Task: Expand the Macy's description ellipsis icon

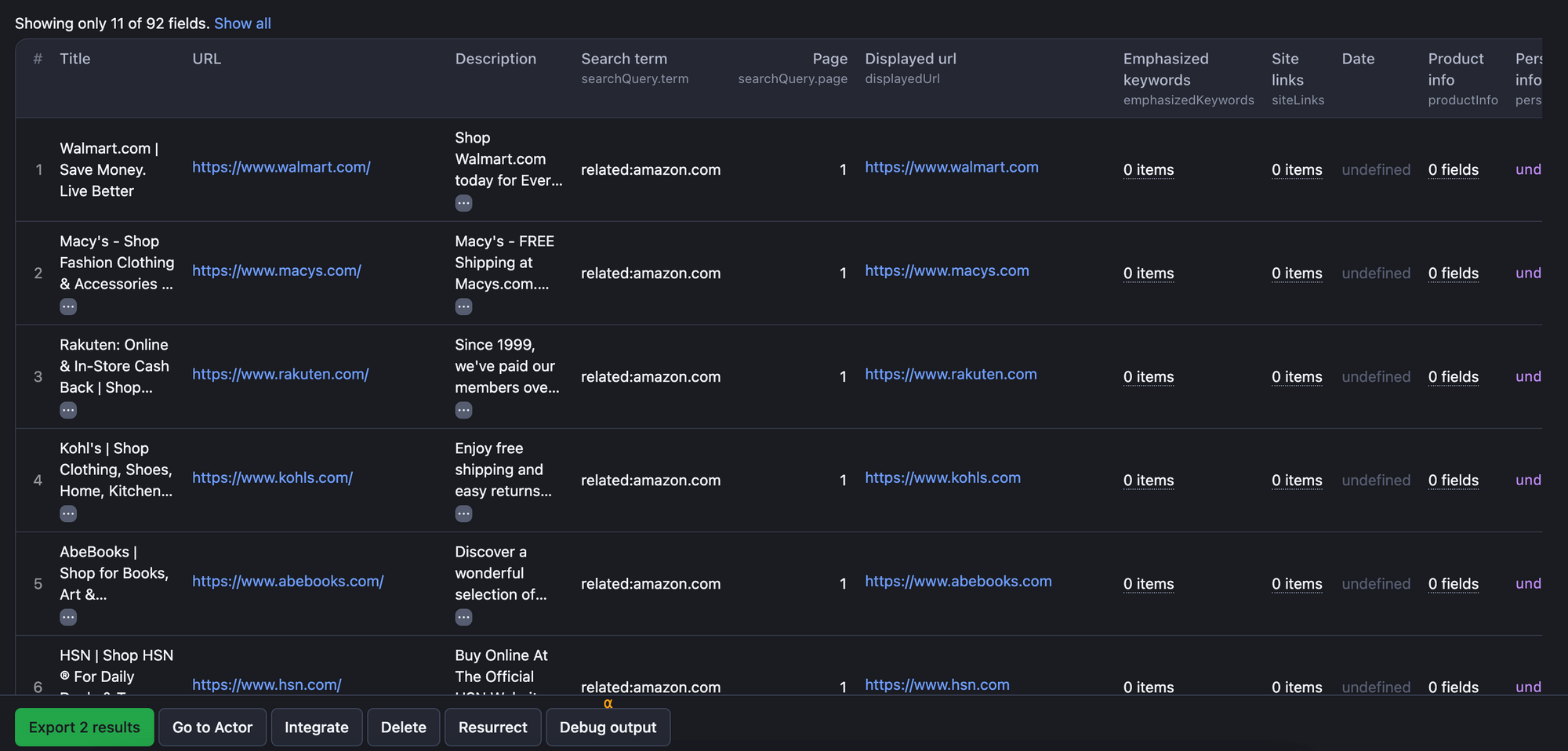Action: tap(463, 307)
